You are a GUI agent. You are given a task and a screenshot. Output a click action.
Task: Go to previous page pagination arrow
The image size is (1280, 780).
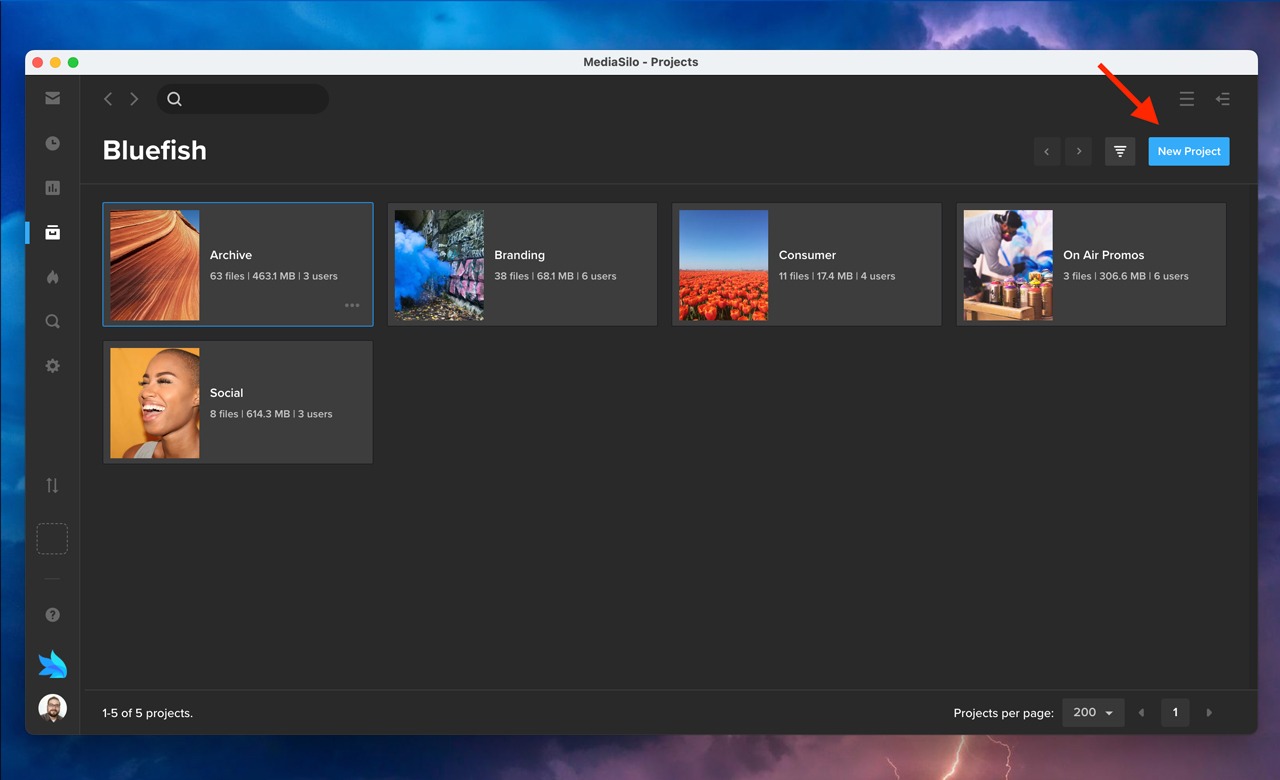[1141, 713]
